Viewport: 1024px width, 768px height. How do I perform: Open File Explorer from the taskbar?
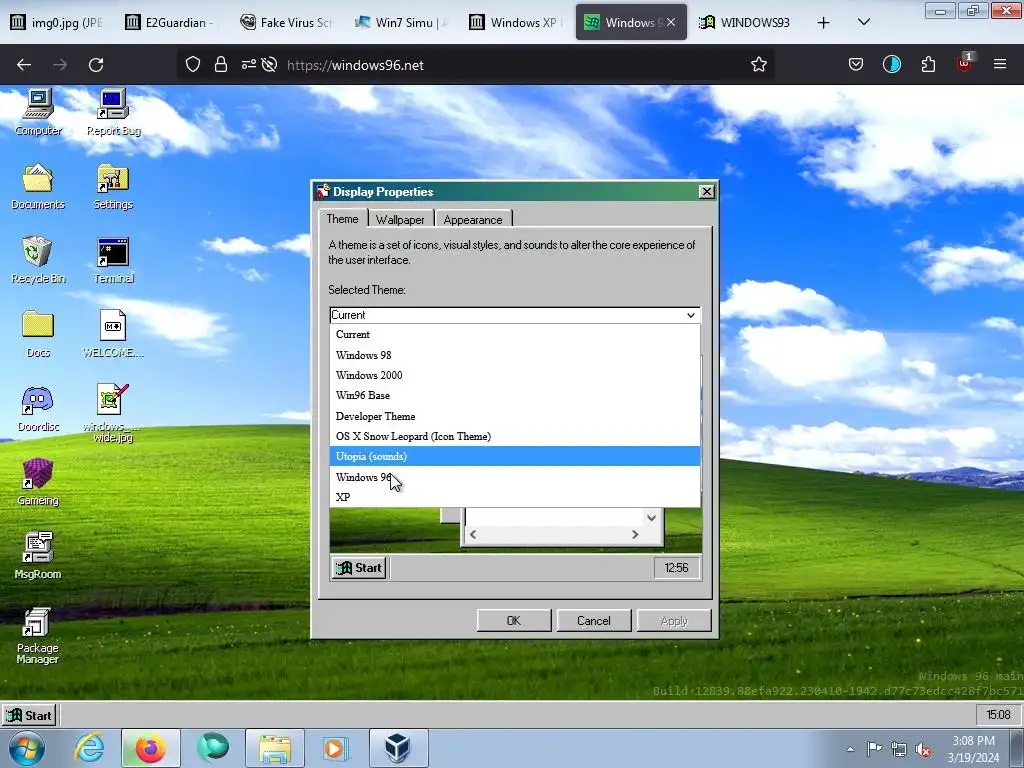coord(275,748)
